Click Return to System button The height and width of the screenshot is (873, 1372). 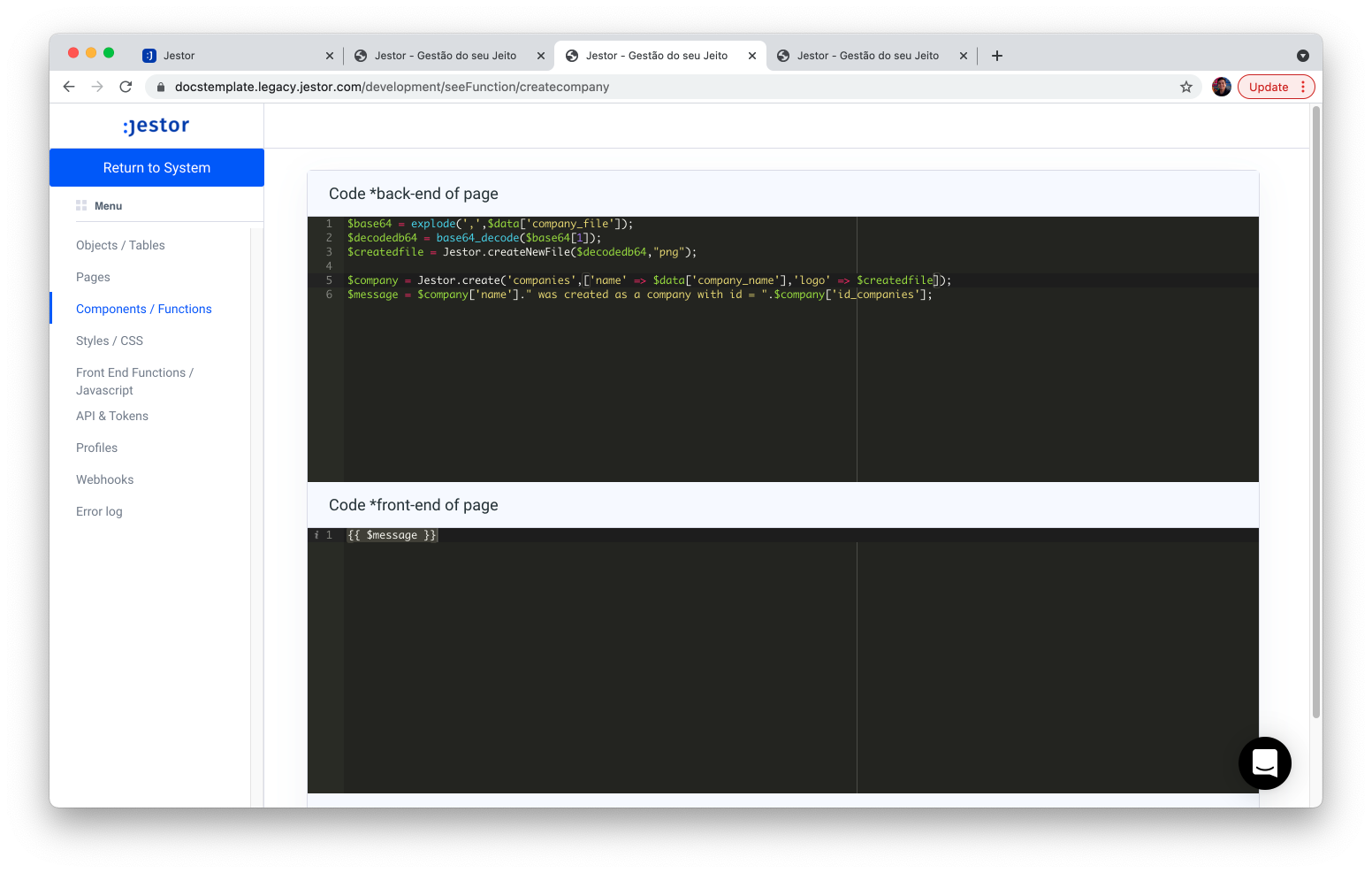coord(156,167)
